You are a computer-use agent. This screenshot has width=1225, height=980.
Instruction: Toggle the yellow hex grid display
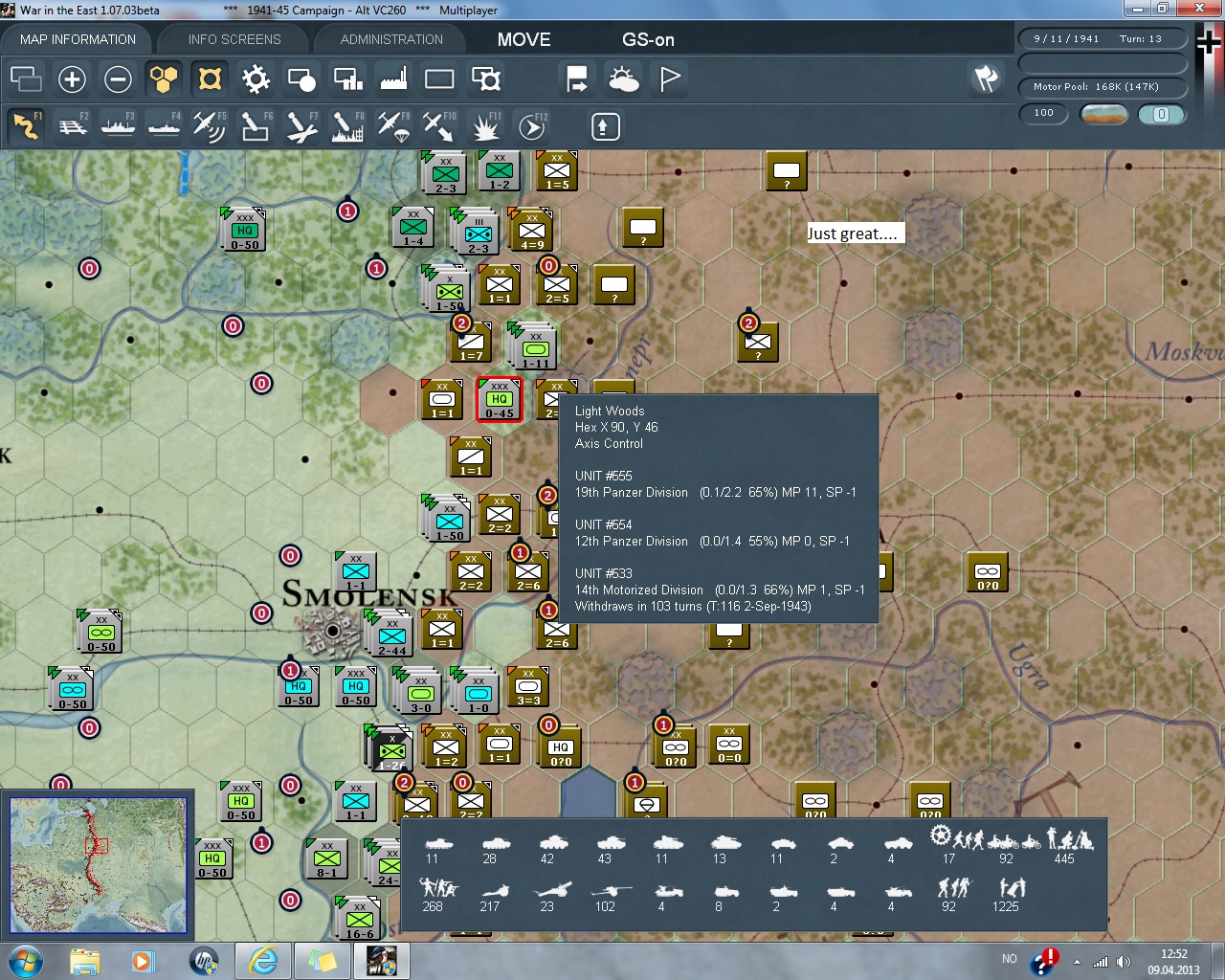[164, 78]
